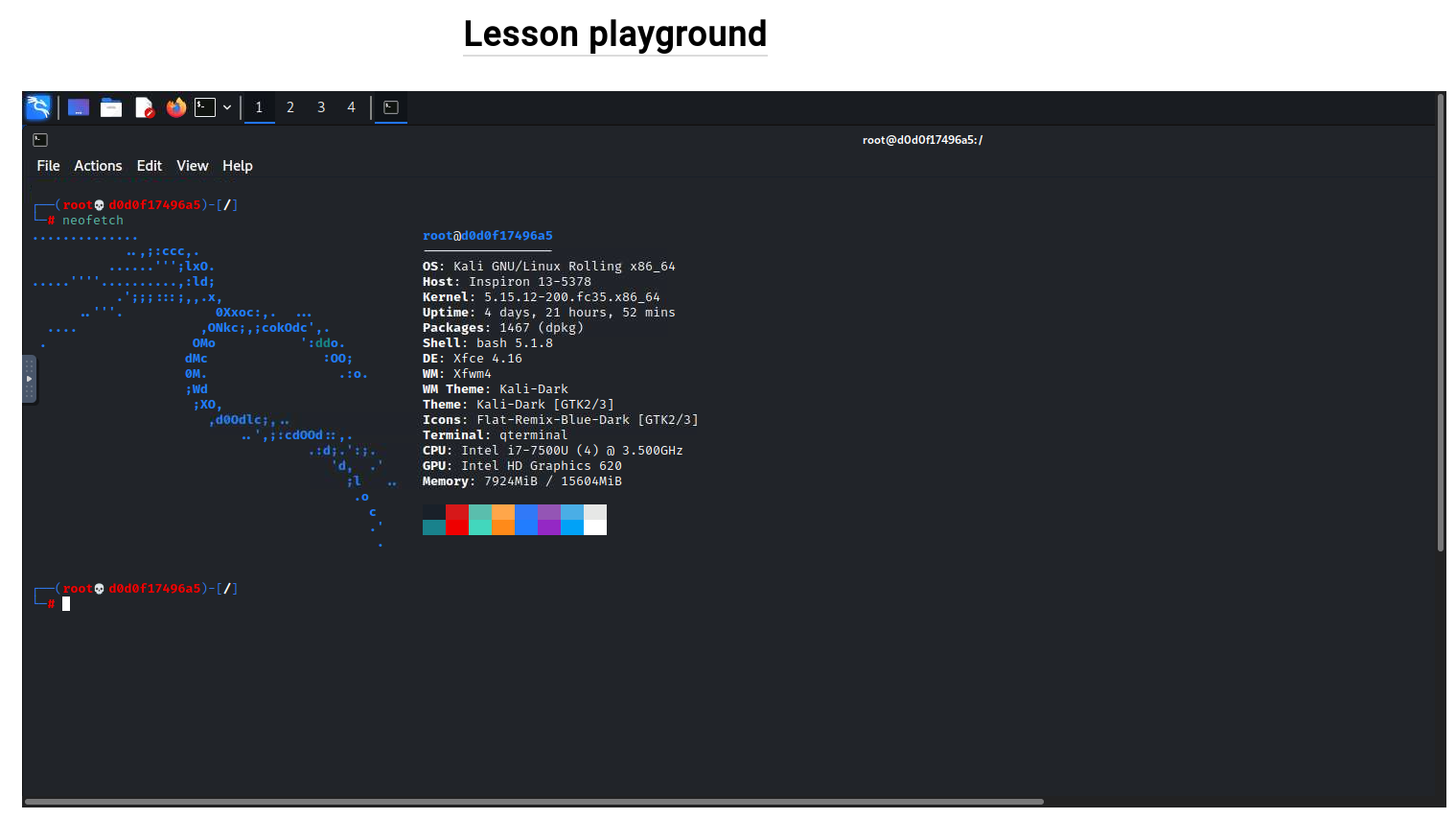Click the terminal window title bar icon

point(40,140)
